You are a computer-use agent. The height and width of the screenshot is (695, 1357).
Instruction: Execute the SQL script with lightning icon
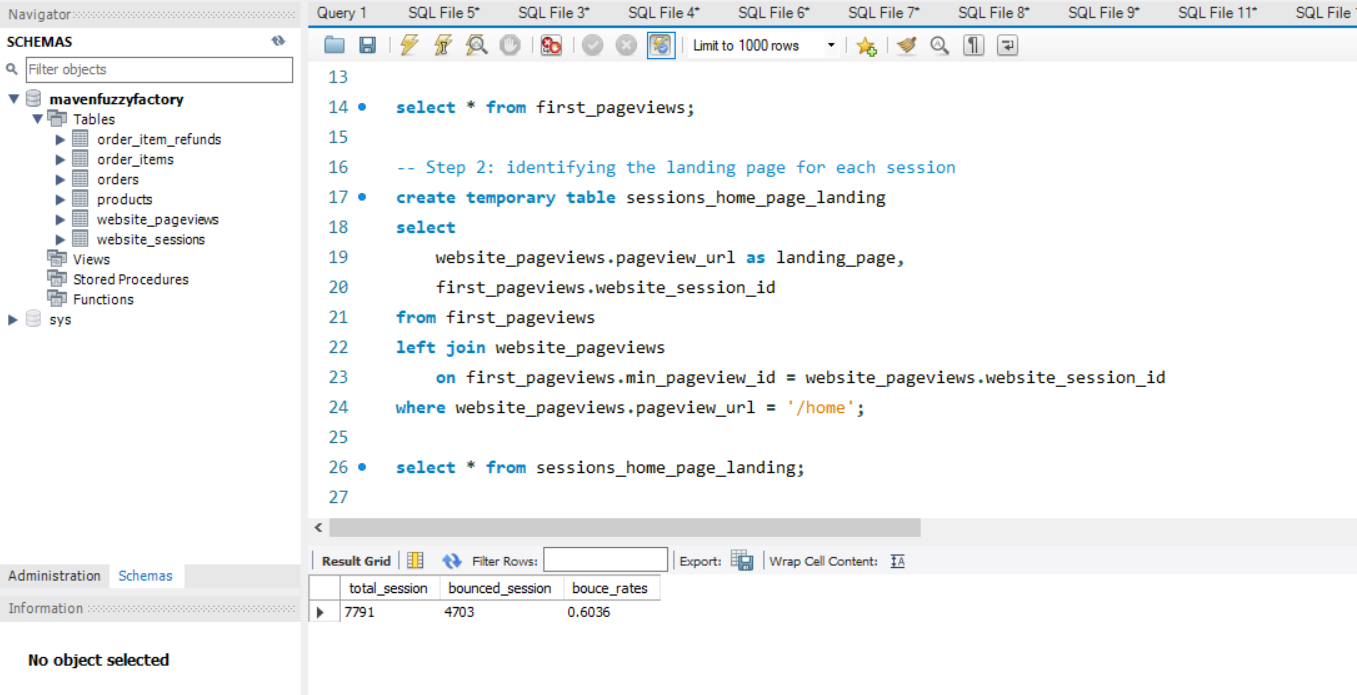[409, 45]
